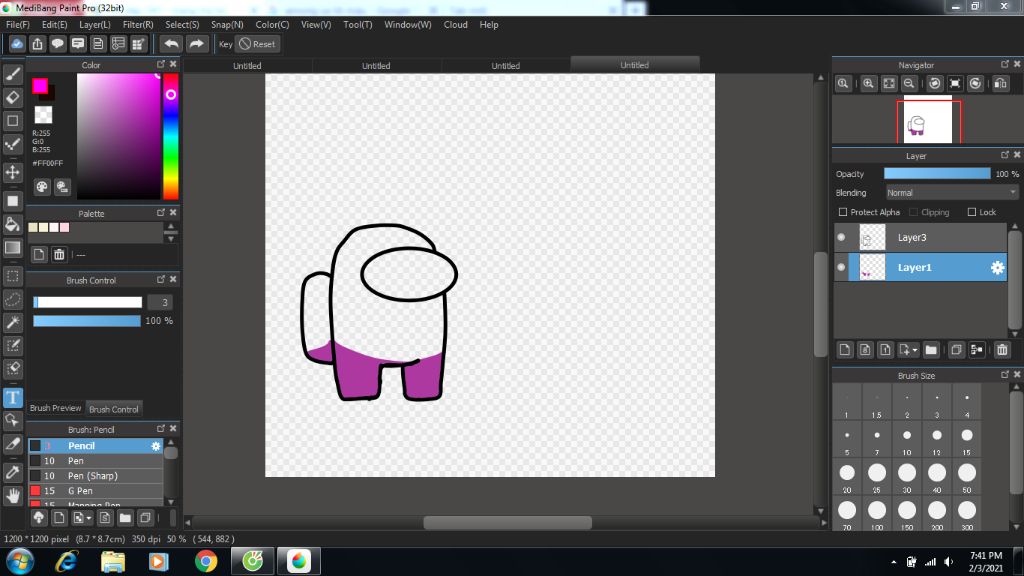This screenshot has width=1024, height=576.
Task: Select brush size 50 preset
Action: (x=967, y=479)
